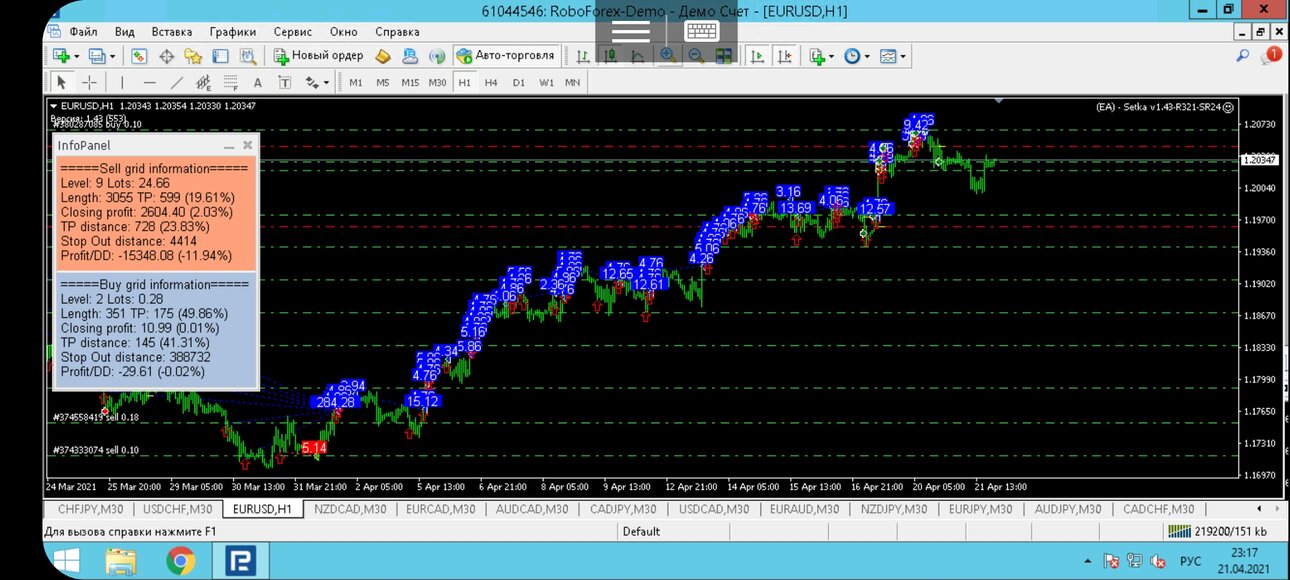The width and height of the screenshot is (1290, 580).
Task: Switch chart timeframe to H4
Action: [x=491, y=83]
